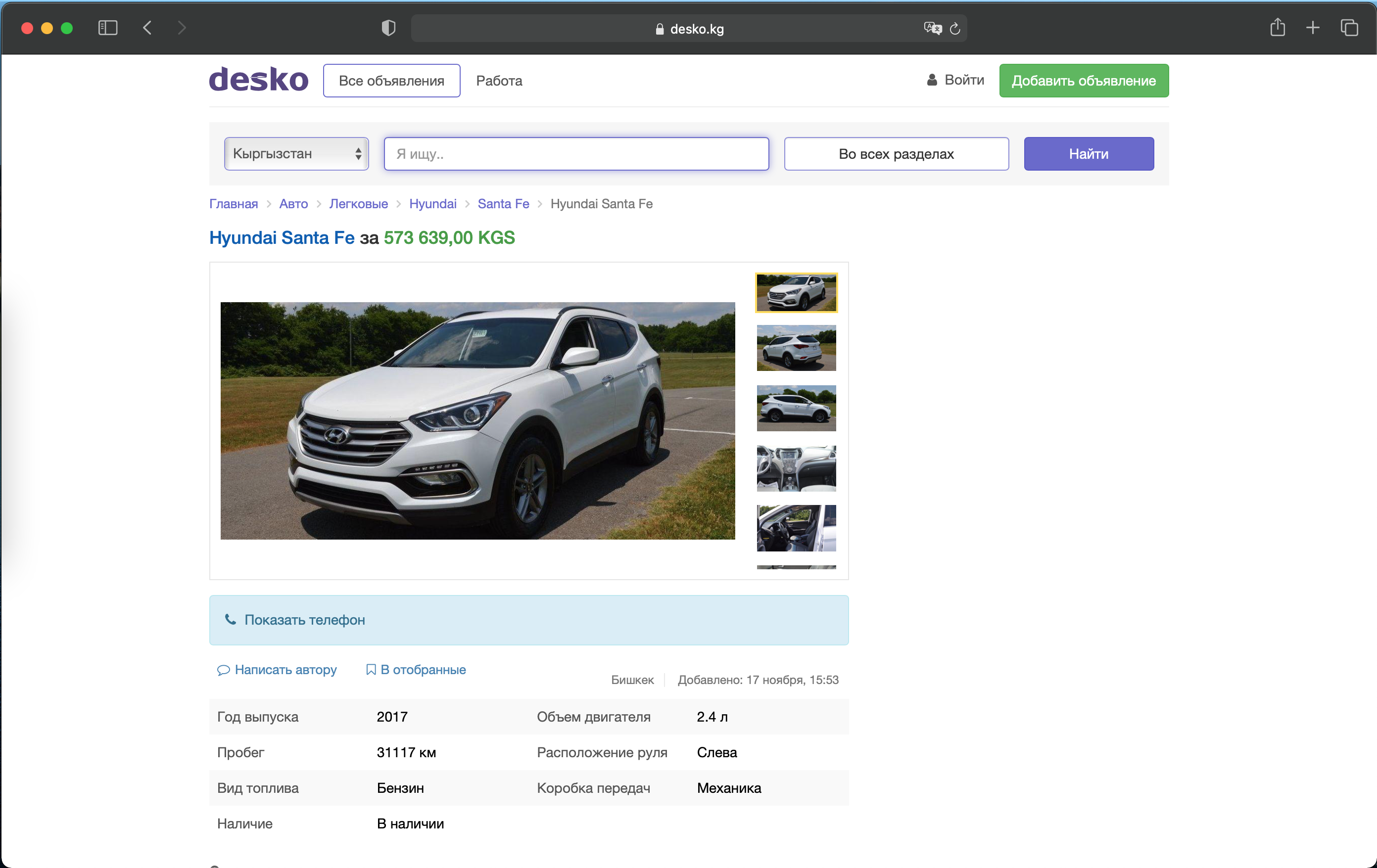Go to Santa Fe breadcrumb
The image size is (1377, 868).
point(503,204)
